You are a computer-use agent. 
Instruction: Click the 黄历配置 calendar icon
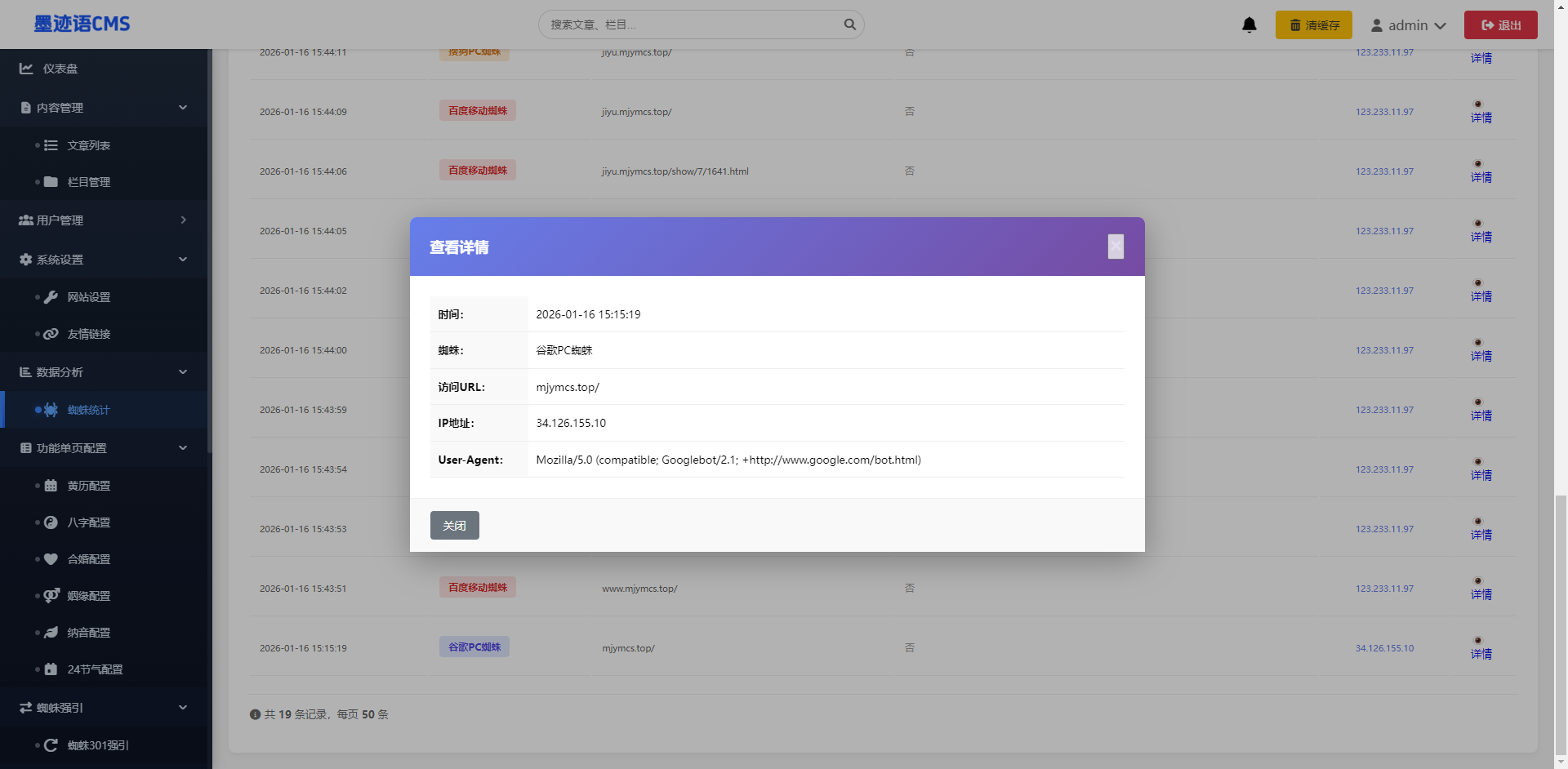(x=51, y=486)
